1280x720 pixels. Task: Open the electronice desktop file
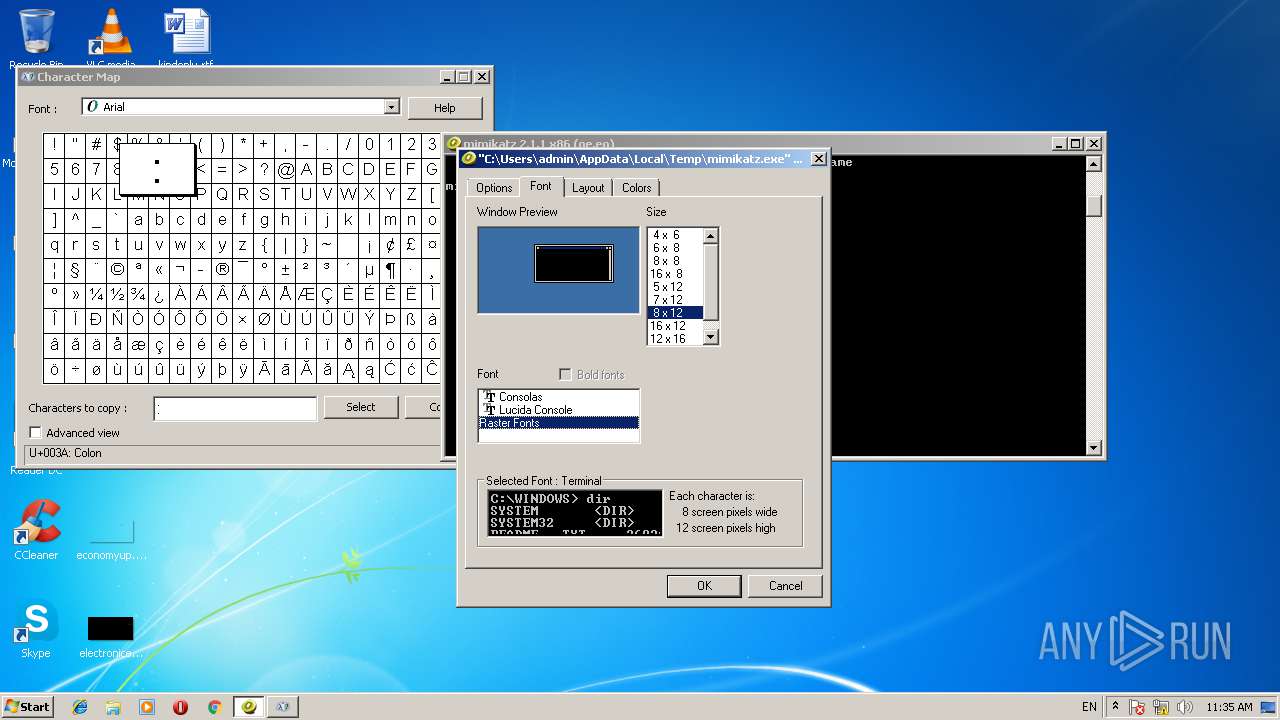pyautogui.click(x=110, y=637)
